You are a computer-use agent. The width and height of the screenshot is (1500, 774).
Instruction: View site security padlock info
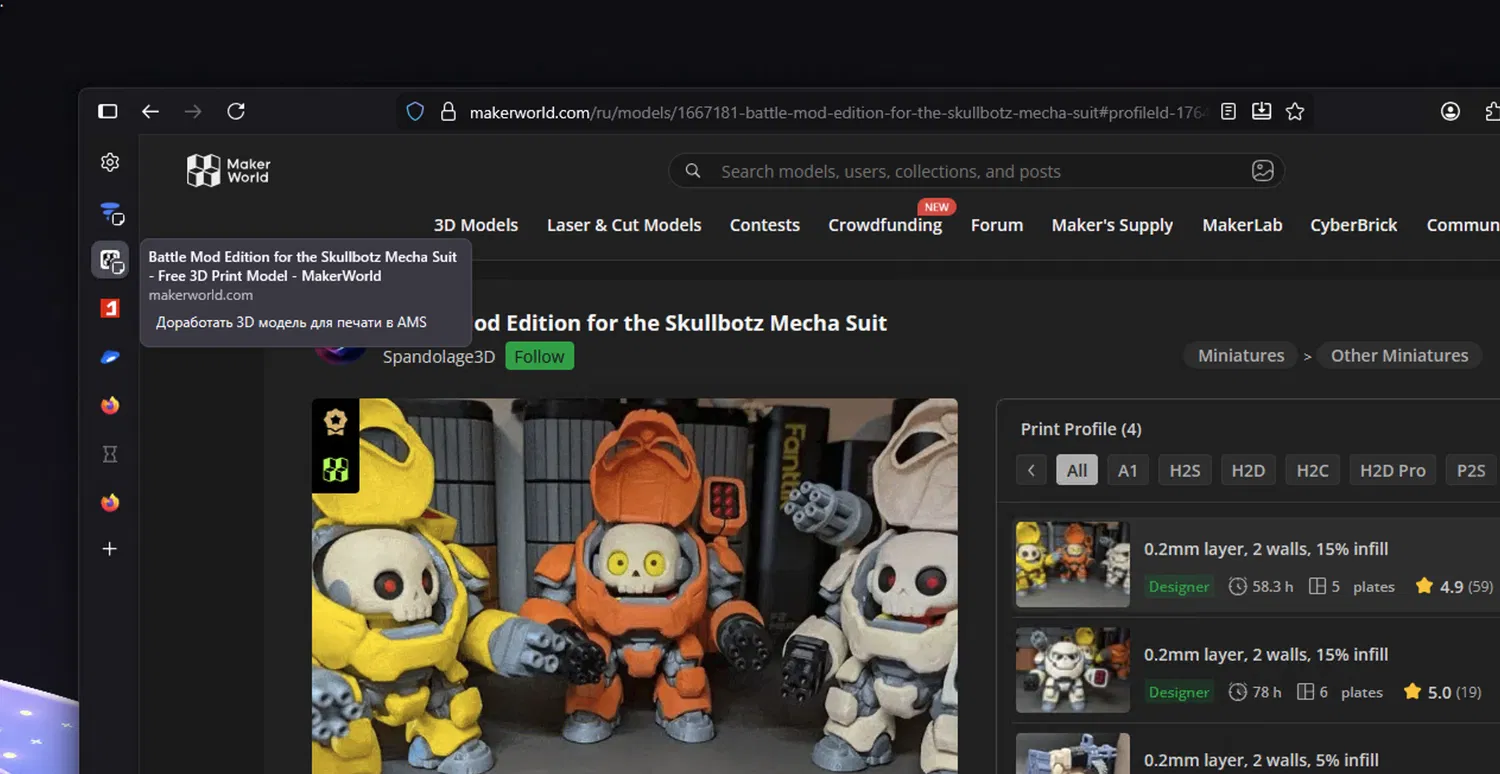pos(448,112)
